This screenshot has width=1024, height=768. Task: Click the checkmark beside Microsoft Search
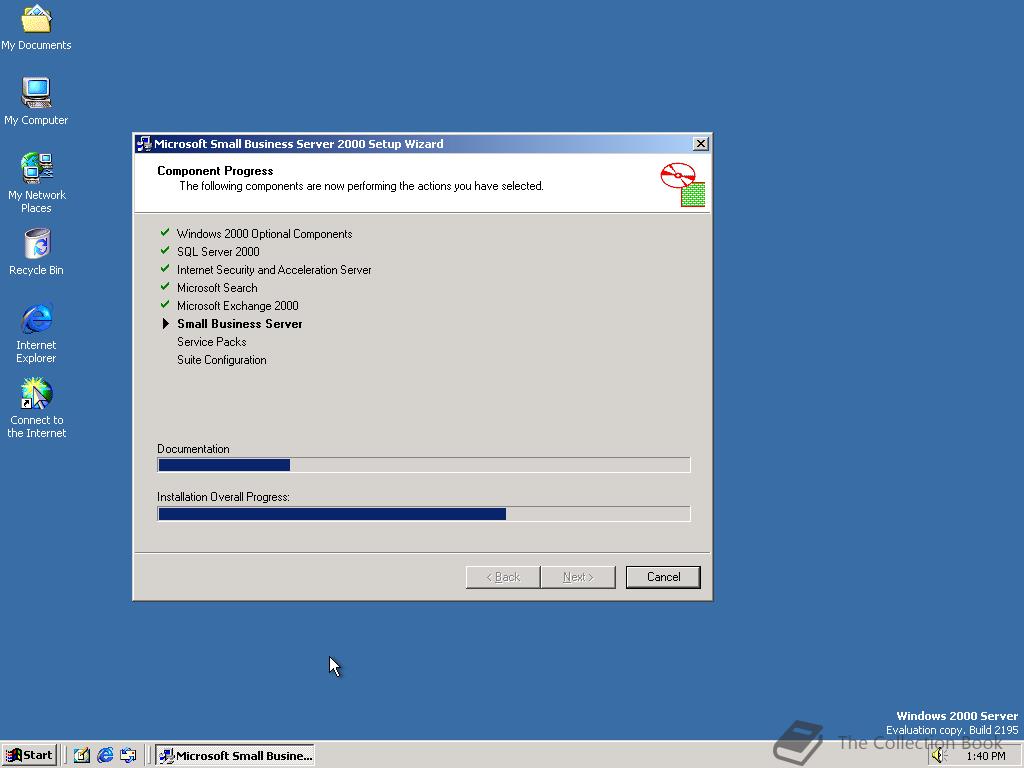pos(165,287)
